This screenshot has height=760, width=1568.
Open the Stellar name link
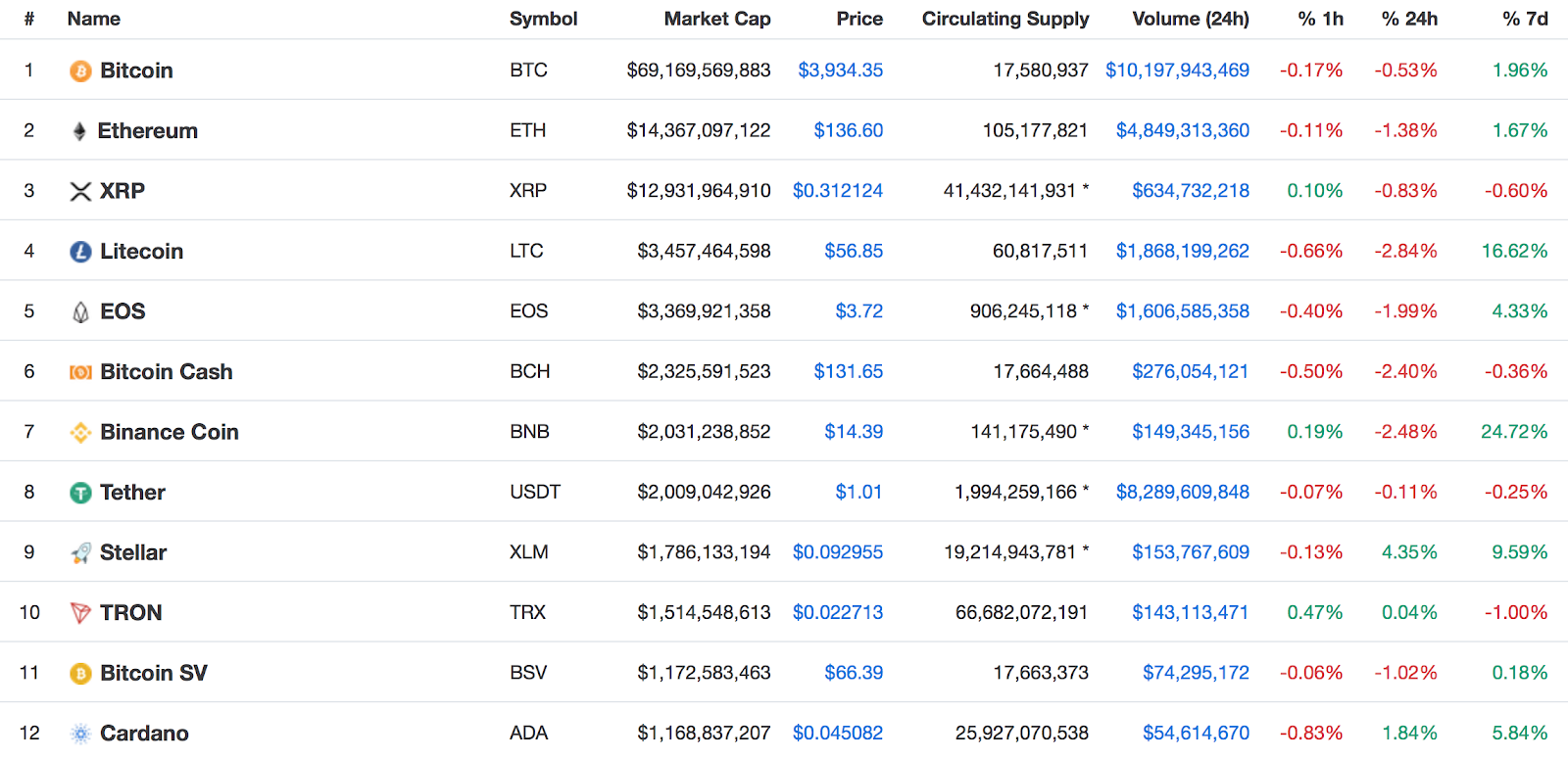point(133,553)
